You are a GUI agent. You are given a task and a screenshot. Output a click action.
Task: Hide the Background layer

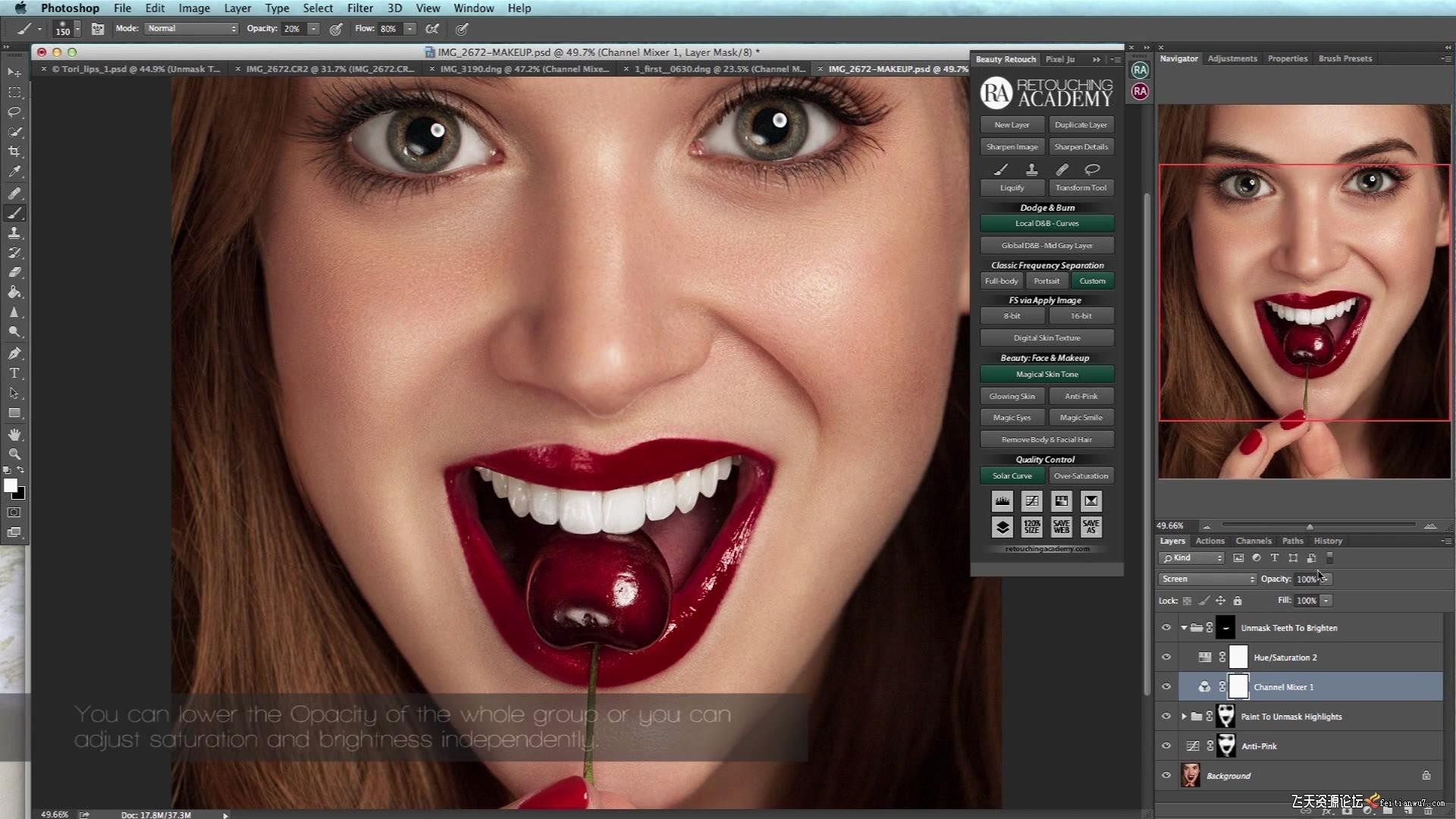coord(1166,775)
